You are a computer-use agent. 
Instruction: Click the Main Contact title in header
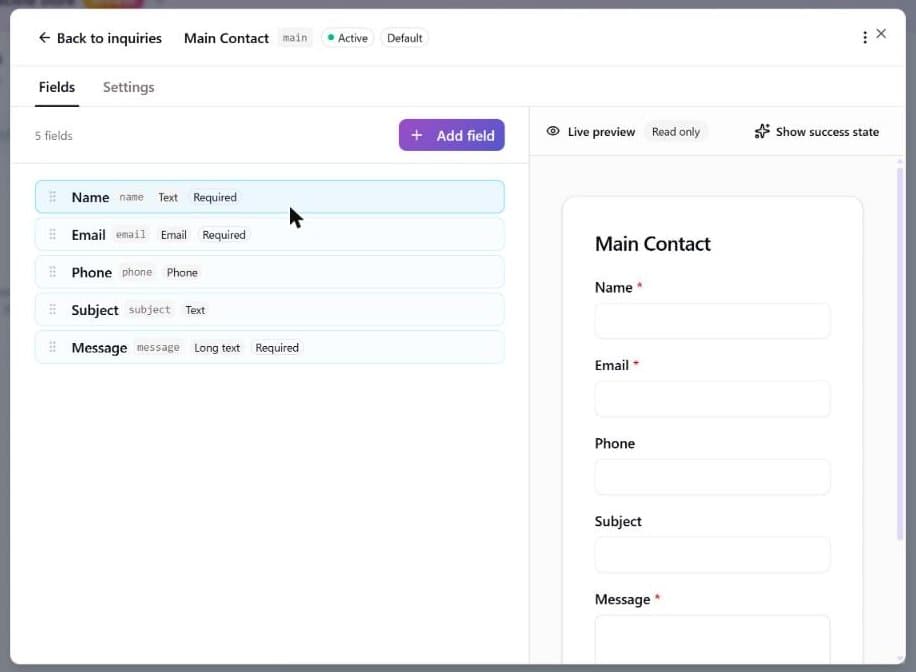point(226,38)
